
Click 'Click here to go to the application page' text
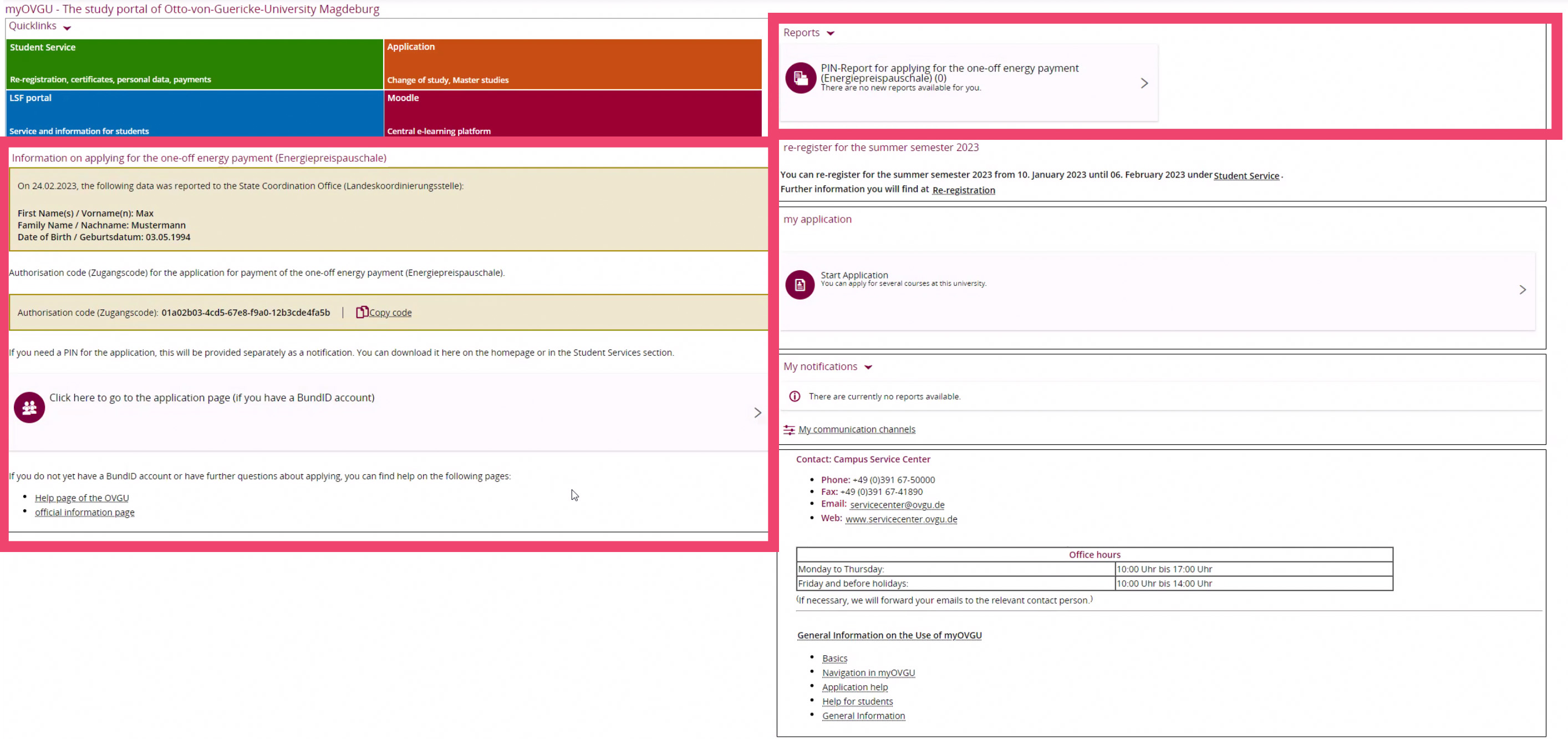coord(212,398)
